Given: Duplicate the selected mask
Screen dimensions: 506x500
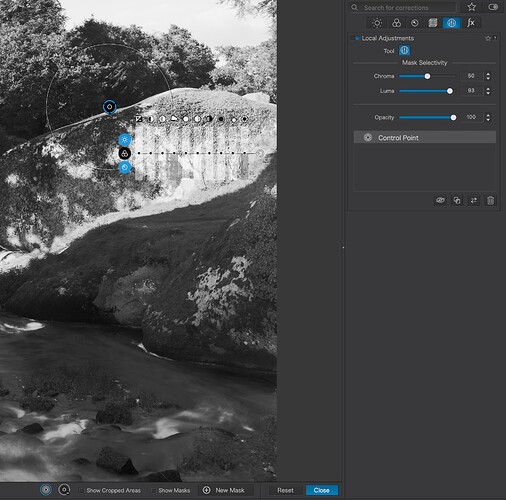Looking at the screenshot, I should (457, 200).
